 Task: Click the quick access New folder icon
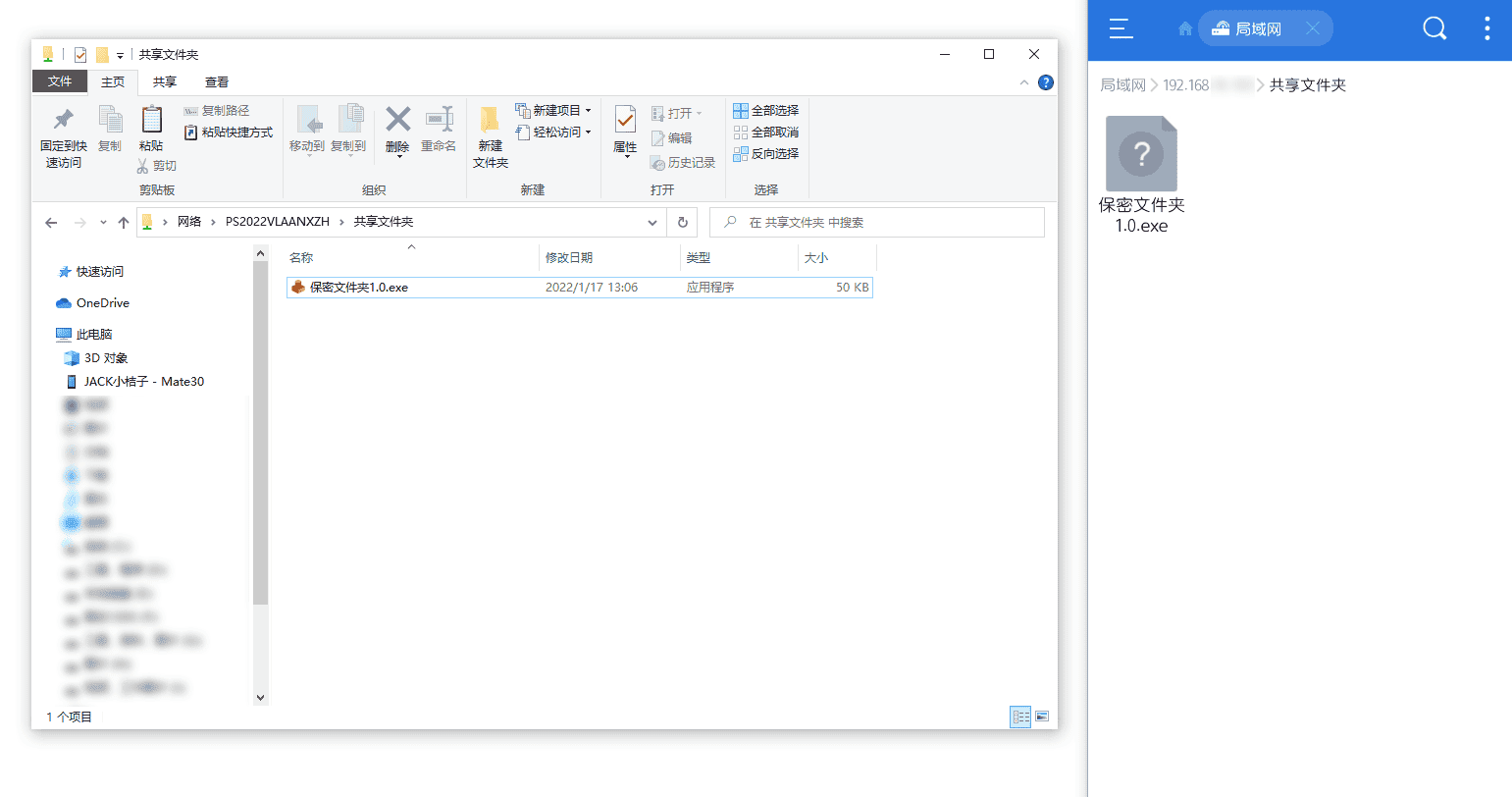coord(102,55)
